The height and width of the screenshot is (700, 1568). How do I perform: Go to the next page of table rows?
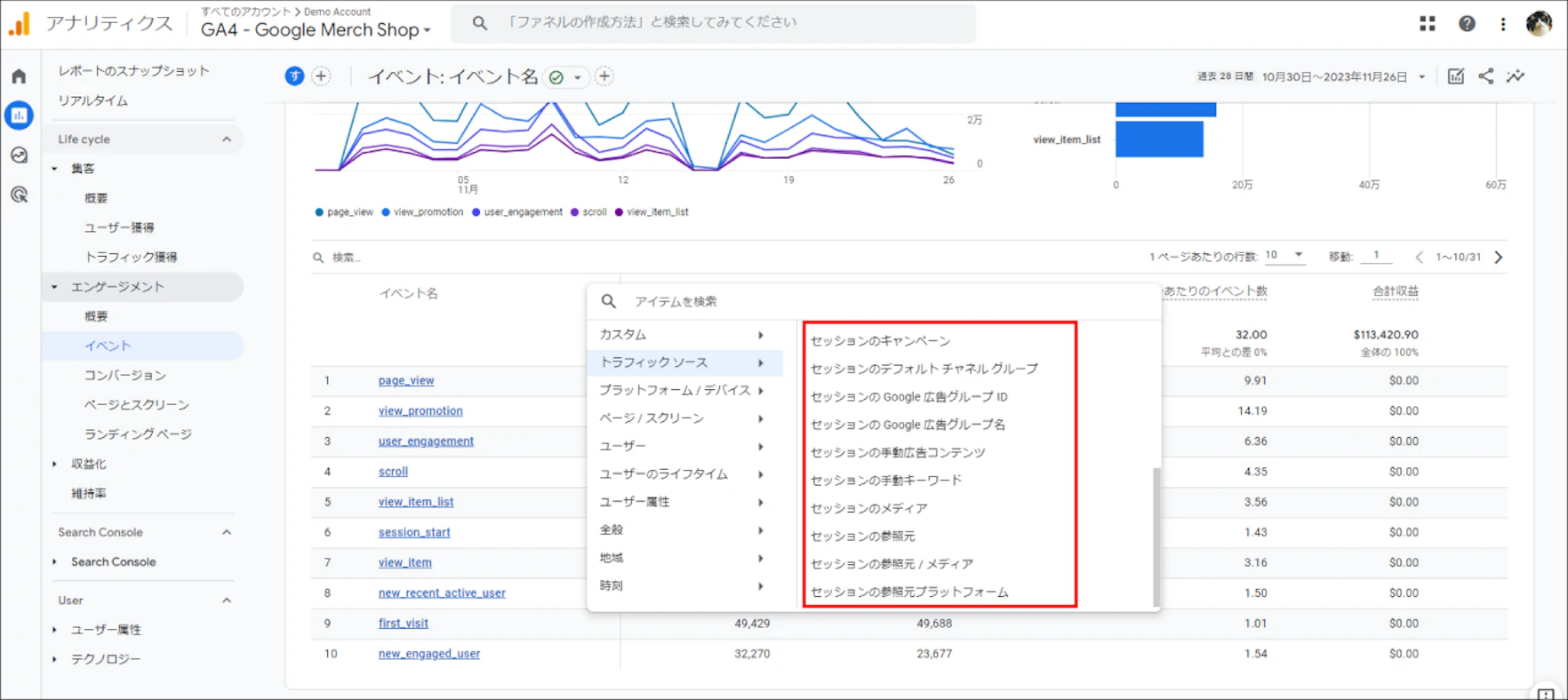point(1499,258)
